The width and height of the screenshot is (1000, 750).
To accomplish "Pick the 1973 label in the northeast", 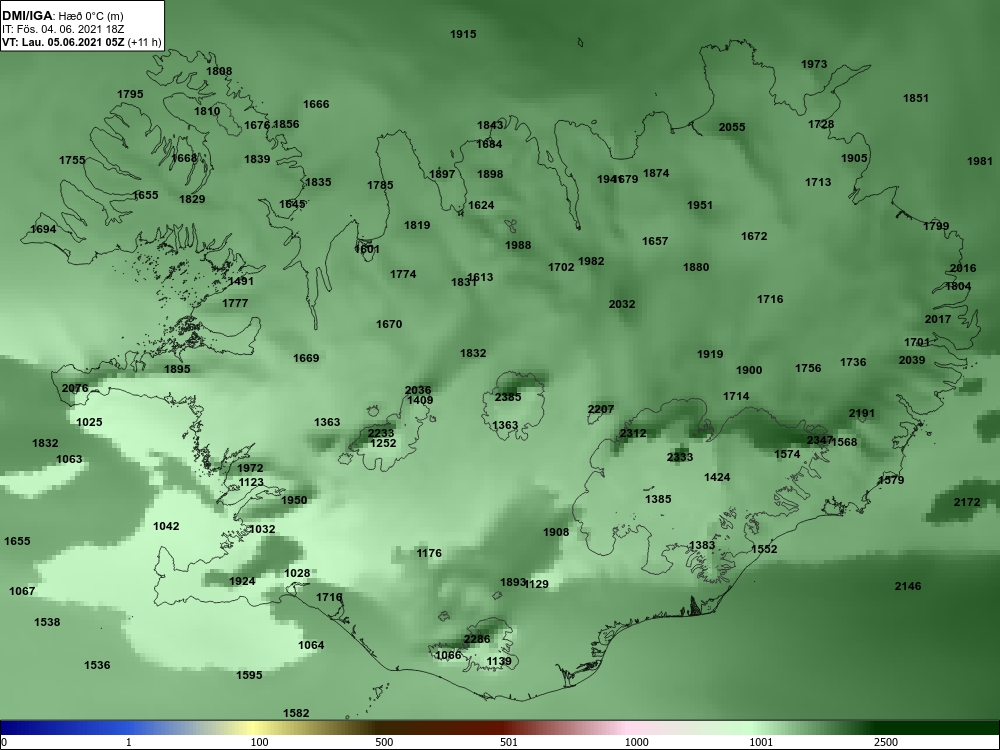I will tap(814, 64).
